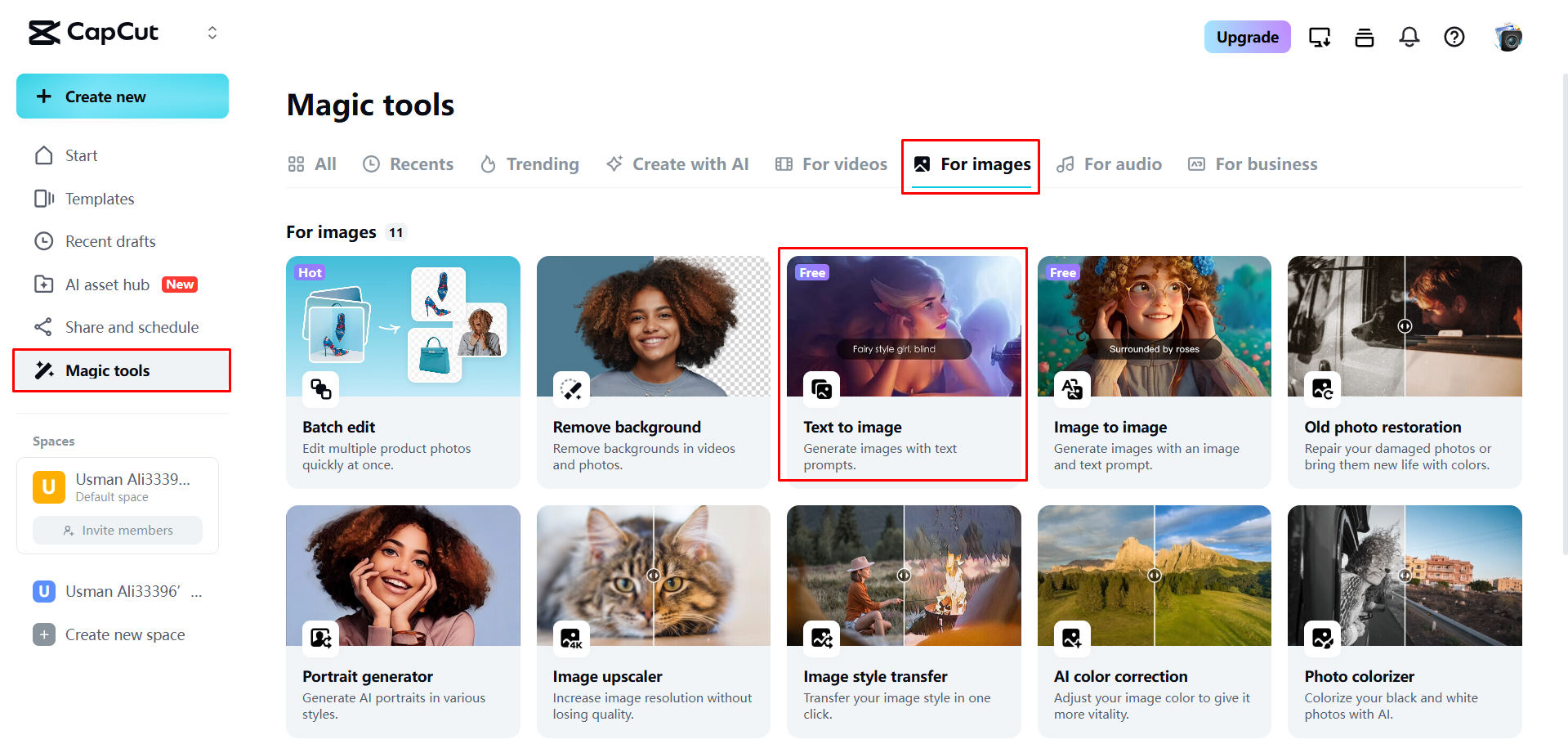Open the Remove background tool card
This screenshot has height=744, width=1568.
[653, 372]
